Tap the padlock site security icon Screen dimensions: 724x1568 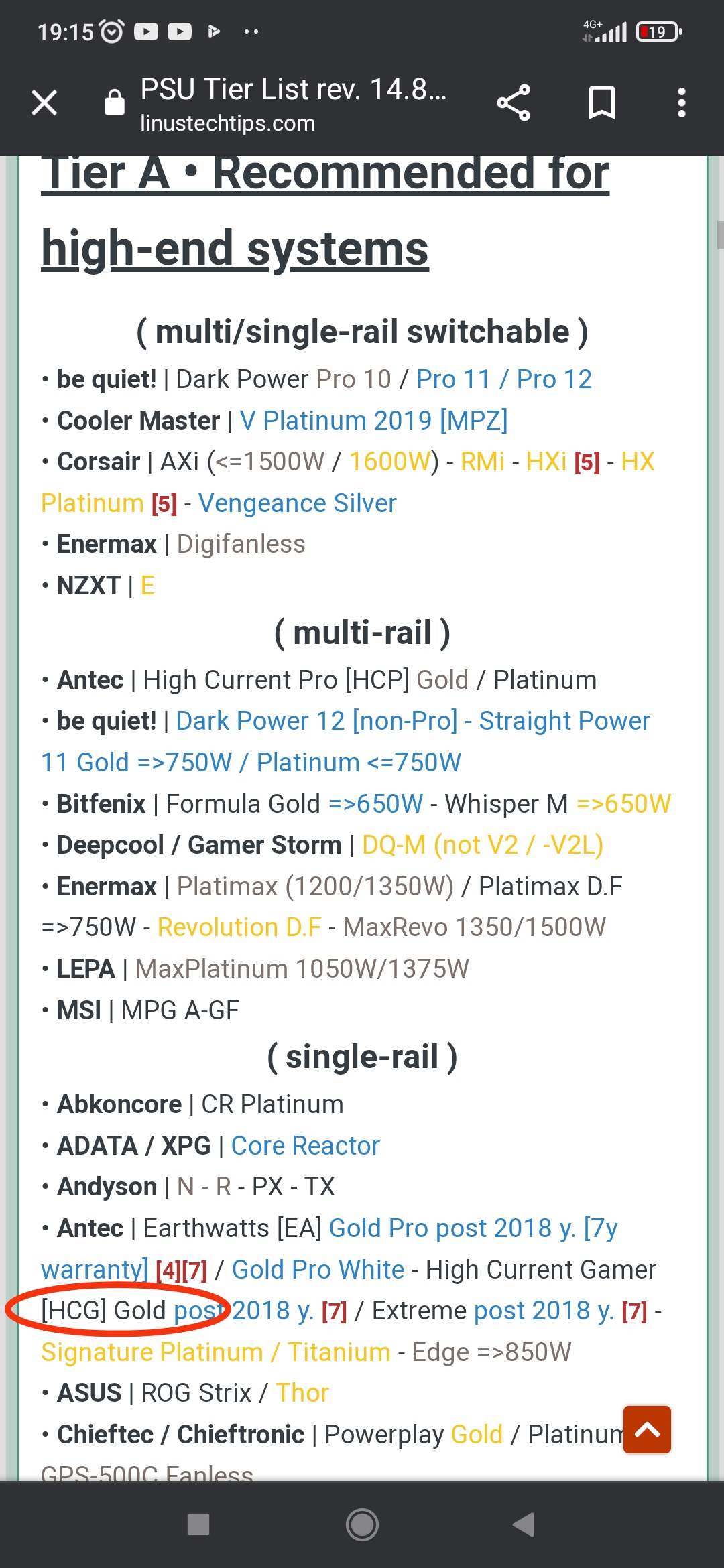point(115,103)
